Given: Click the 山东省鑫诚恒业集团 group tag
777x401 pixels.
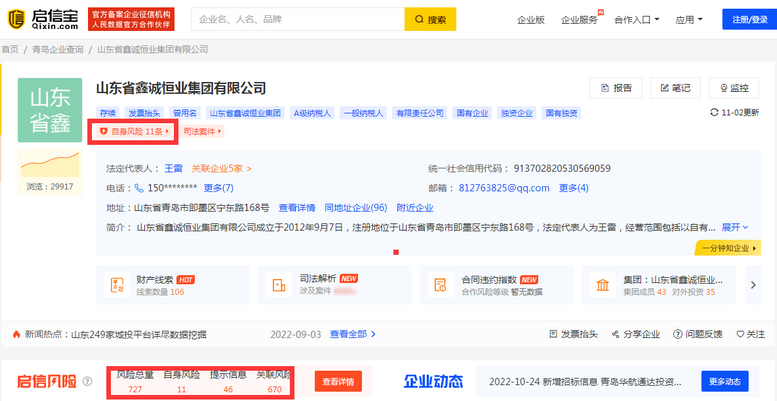Looking at the screenshot, I should point(245,113).
